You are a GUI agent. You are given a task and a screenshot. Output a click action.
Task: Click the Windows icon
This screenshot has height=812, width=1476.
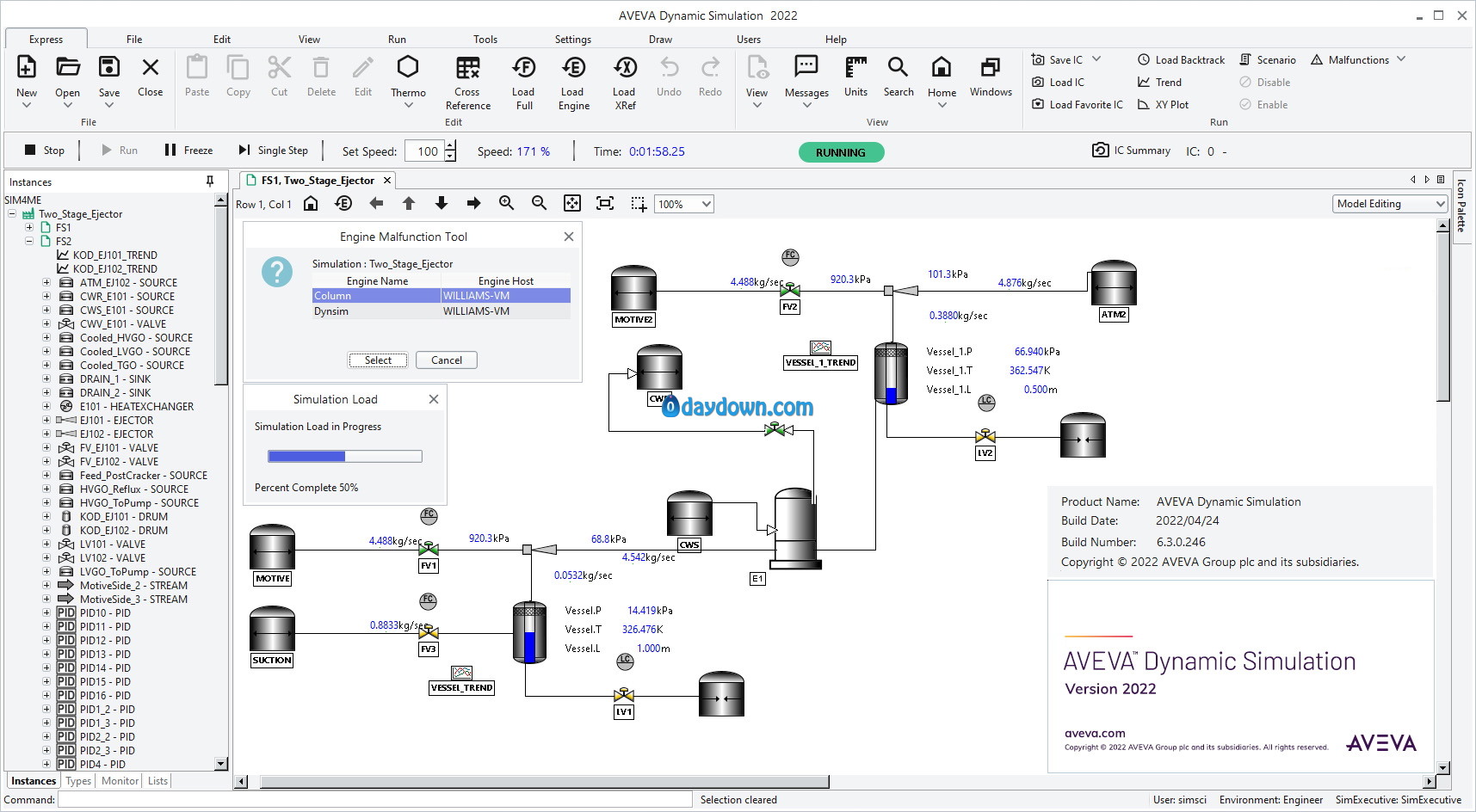(x=991, y=67)
